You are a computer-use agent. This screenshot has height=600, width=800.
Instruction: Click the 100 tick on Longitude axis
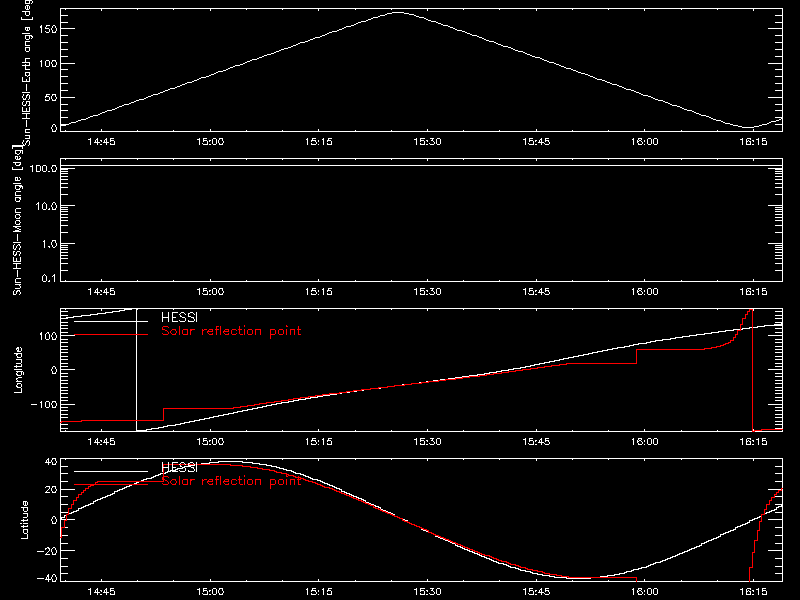pos(48,336)
